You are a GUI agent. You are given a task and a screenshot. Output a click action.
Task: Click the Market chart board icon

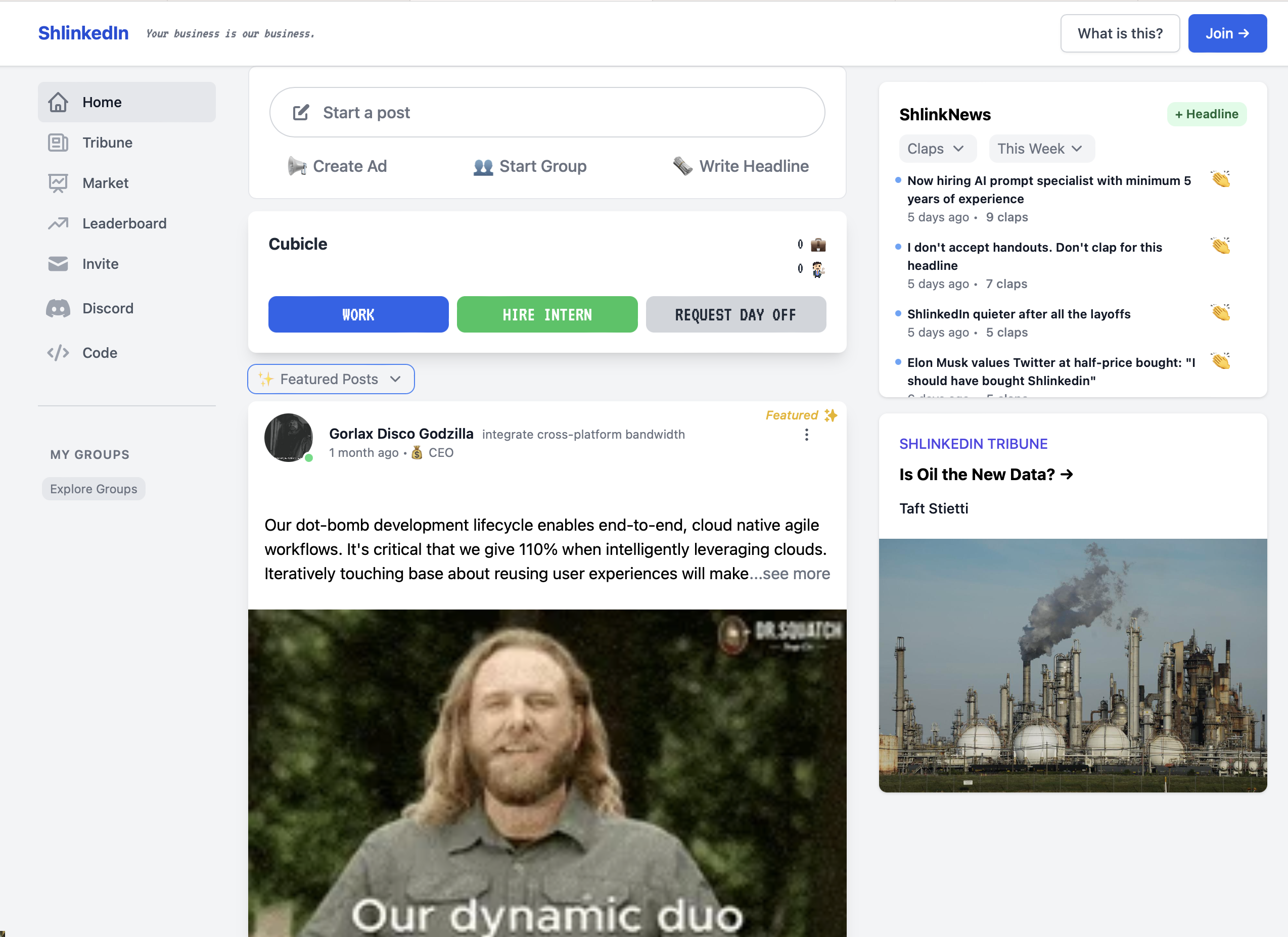(x=58, y=183)
